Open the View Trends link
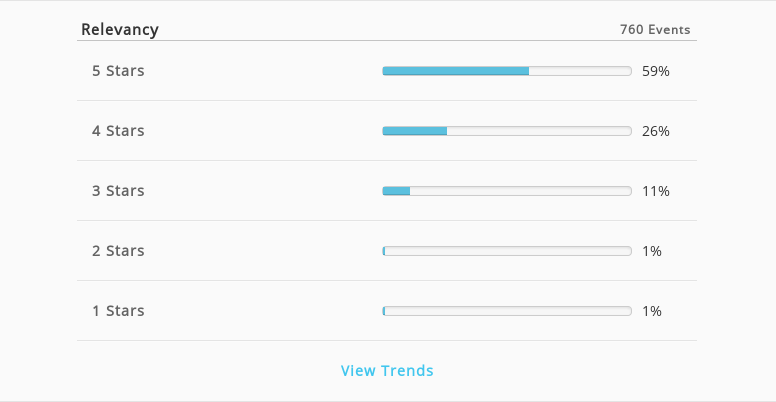 [x=387, y=370]
